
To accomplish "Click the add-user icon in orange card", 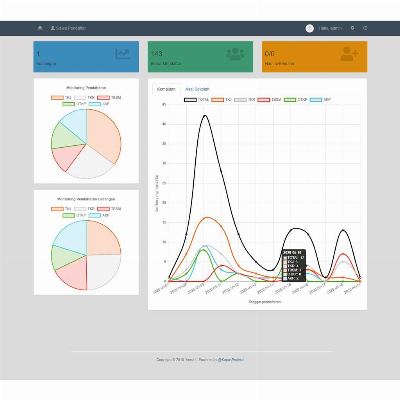I will tap(349, 54).
